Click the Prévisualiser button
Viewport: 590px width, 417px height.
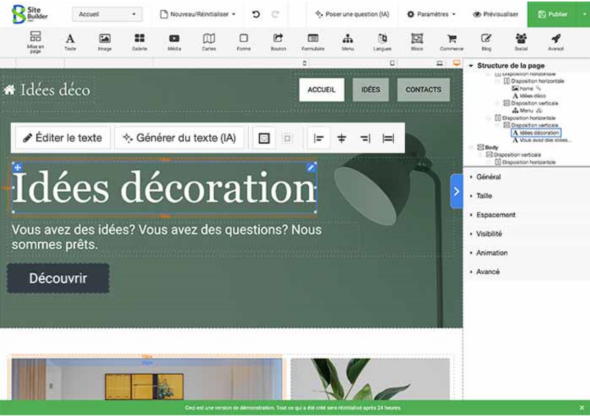click(x=496, y=14)
